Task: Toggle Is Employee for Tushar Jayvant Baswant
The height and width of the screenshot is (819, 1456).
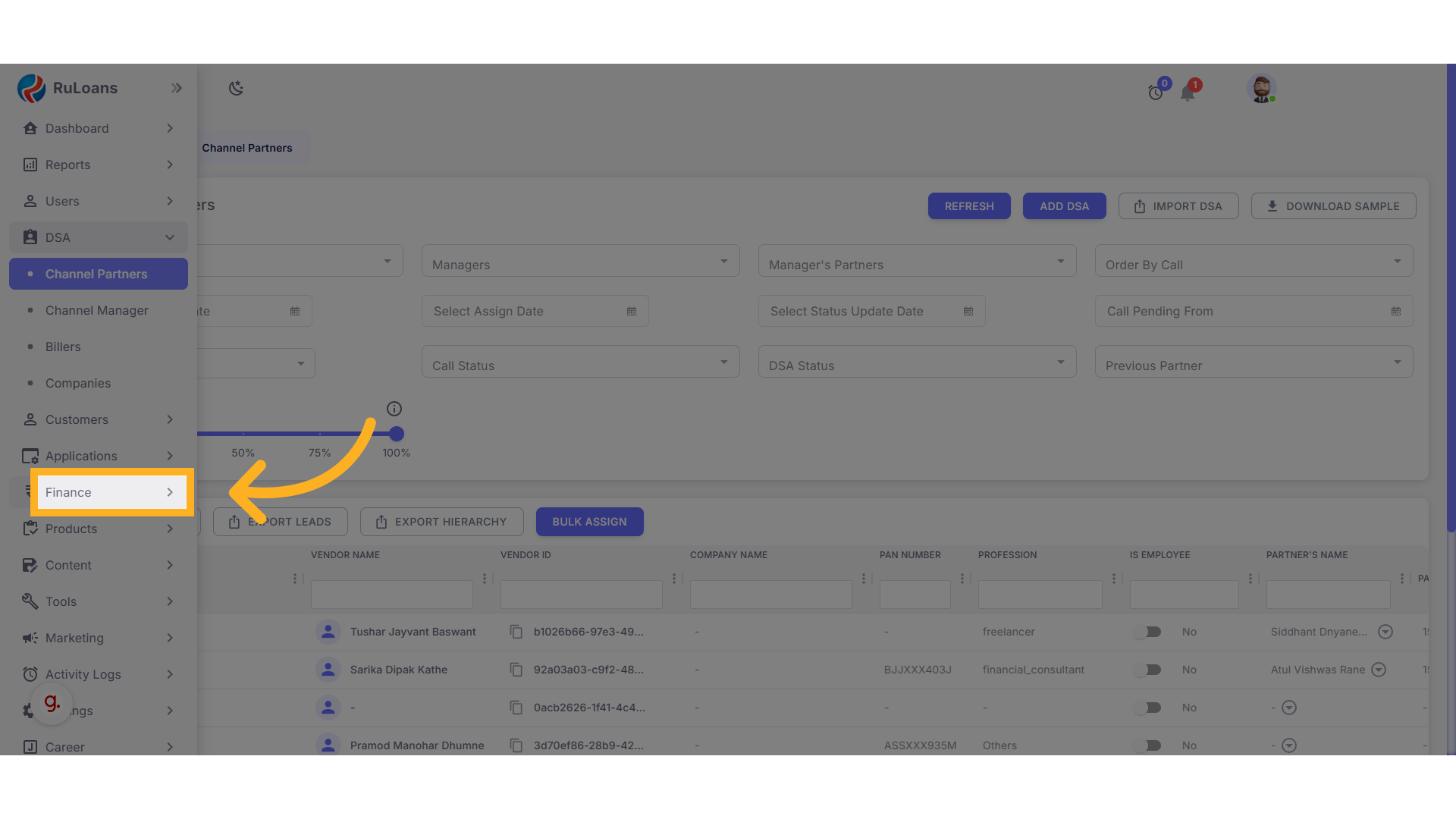Action: click(x=1148, y=632)
